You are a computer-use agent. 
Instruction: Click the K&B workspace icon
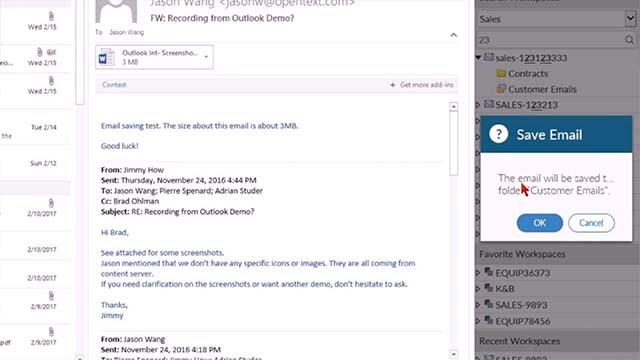(x=489, y=288)
